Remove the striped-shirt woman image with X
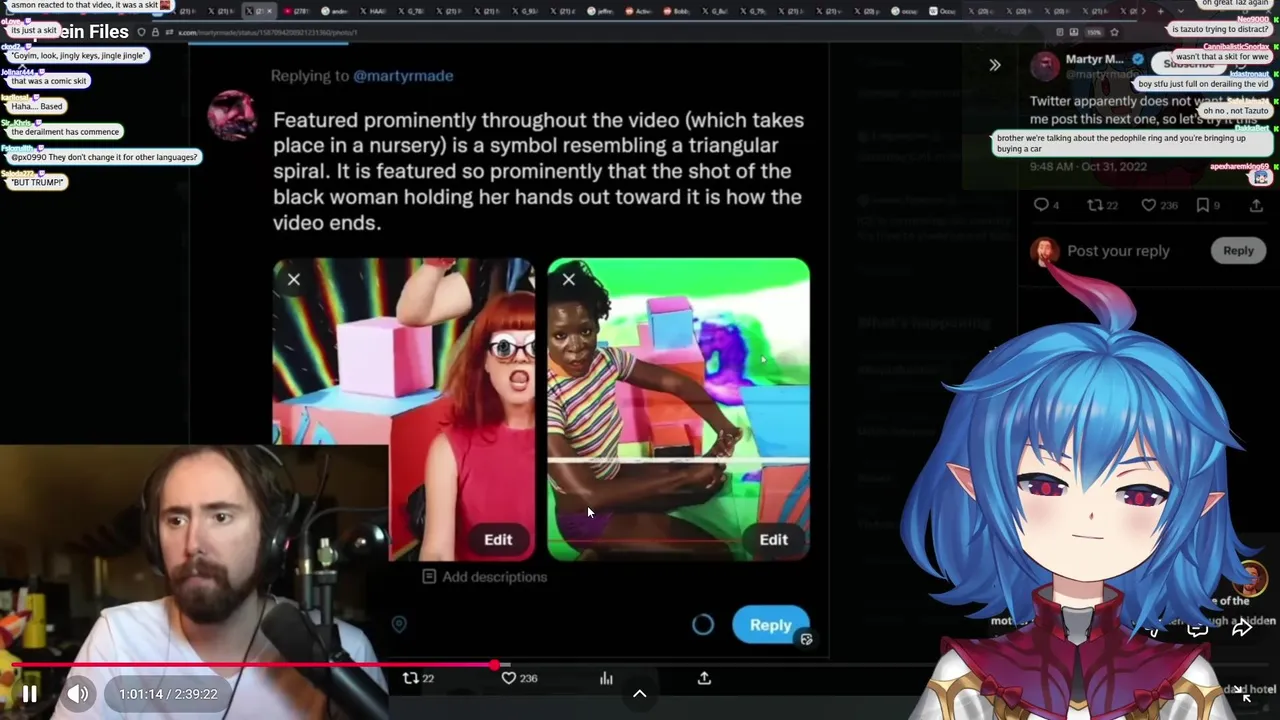The width and height of the screenshot is (1280, 720). pyautogui.click(x=569, y=280)
